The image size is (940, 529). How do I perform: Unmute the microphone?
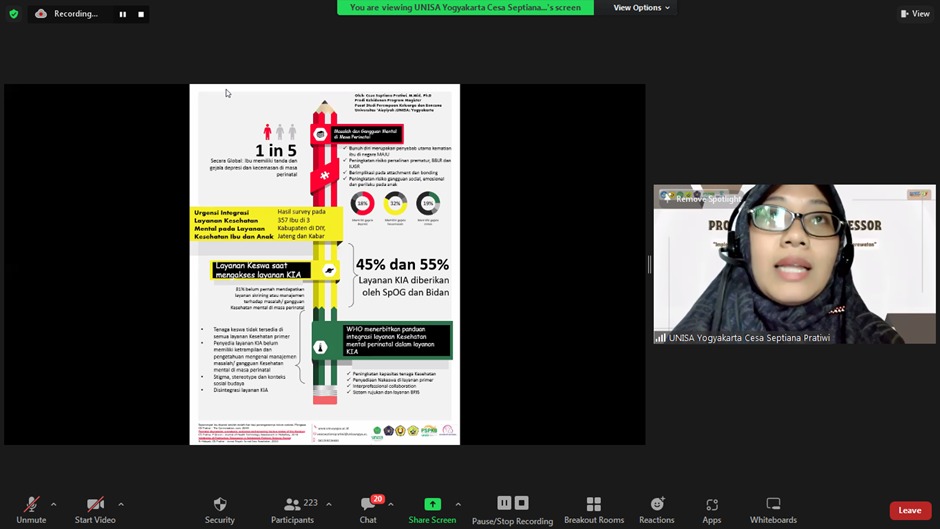click(31, 509)
